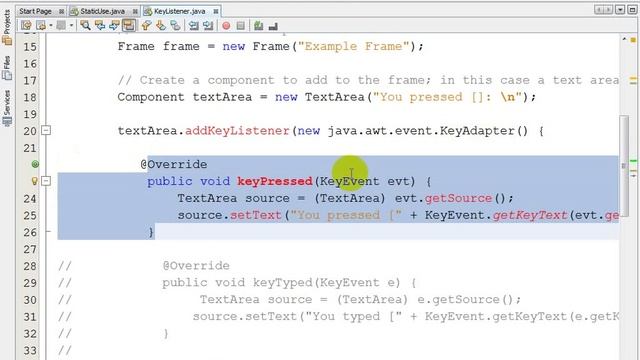Screen dimensions: 640x360
Task: Open the Back history dropdown arrow
Action: (x=51, y=25)
